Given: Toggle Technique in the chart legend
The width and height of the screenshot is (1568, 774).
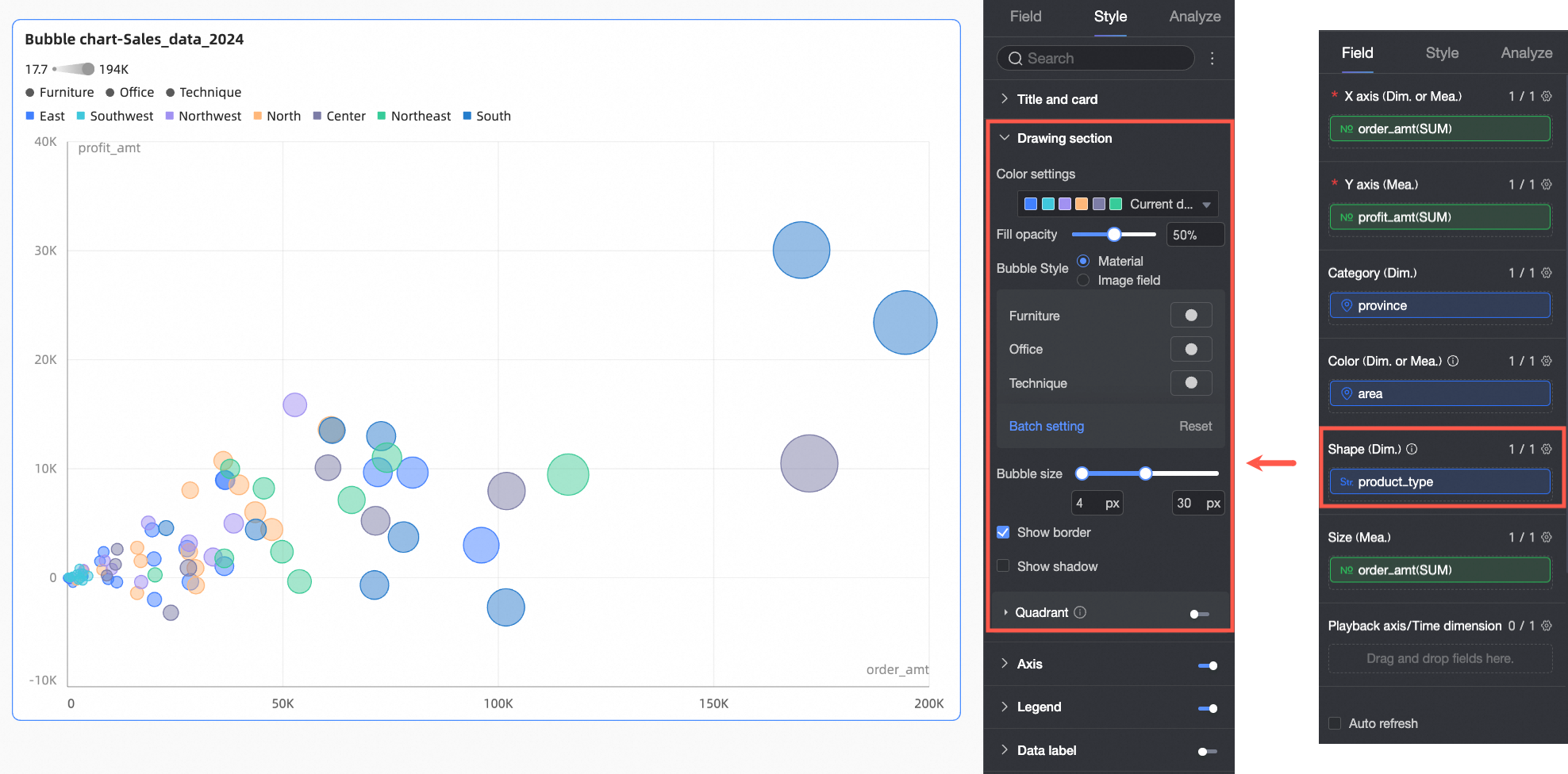Looking at the screenshot, I should 203,92.
